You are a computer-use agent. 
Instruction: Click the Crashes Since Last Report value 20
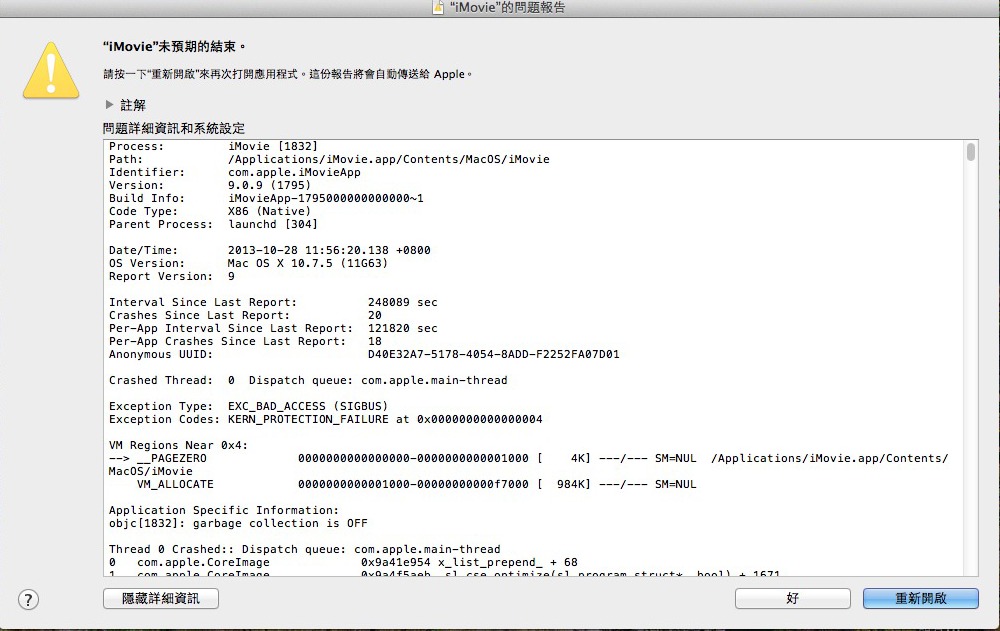375,315
